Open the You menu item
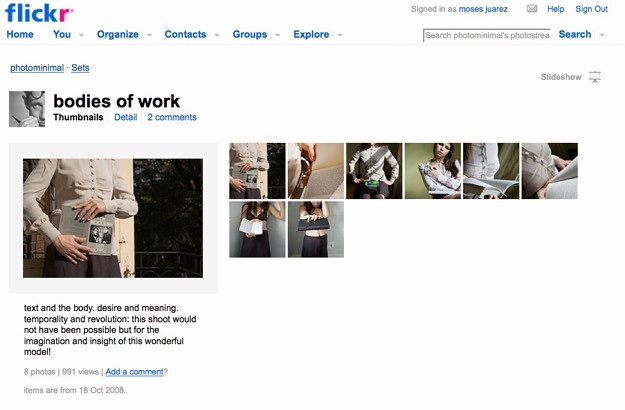The height and width of the screenshot is (410, 625). [x=62, y=34]
